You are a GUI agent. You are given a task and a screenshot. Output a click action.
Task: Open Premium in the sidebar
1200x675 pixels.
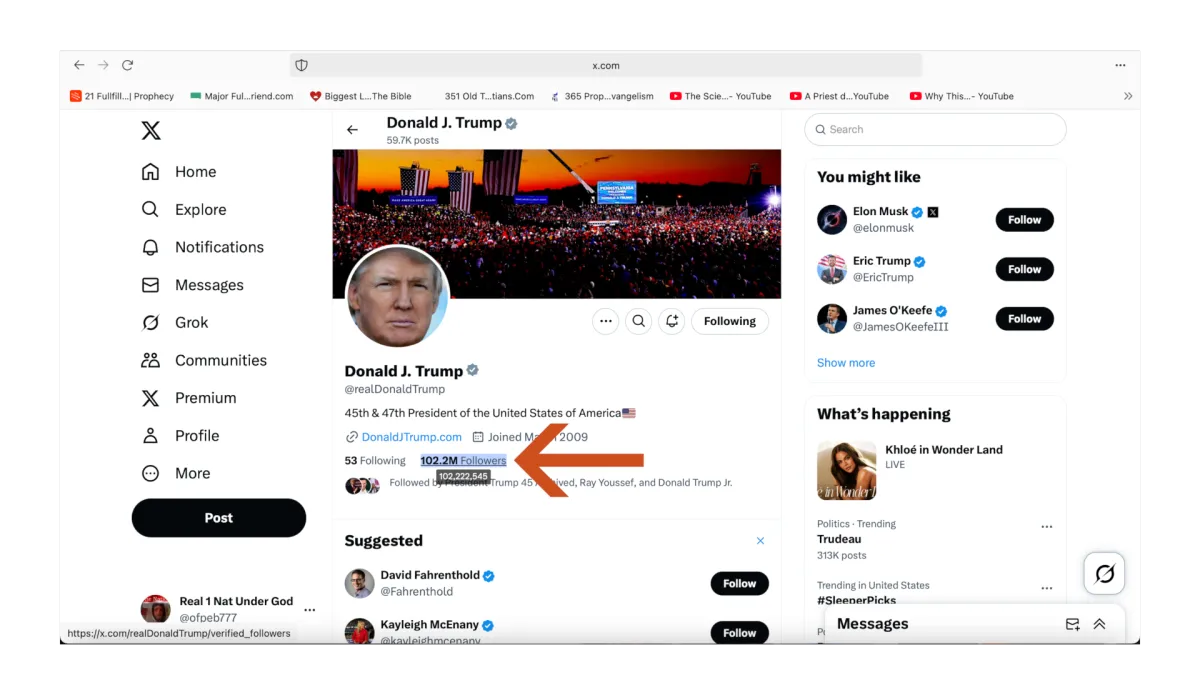[188, 398]
